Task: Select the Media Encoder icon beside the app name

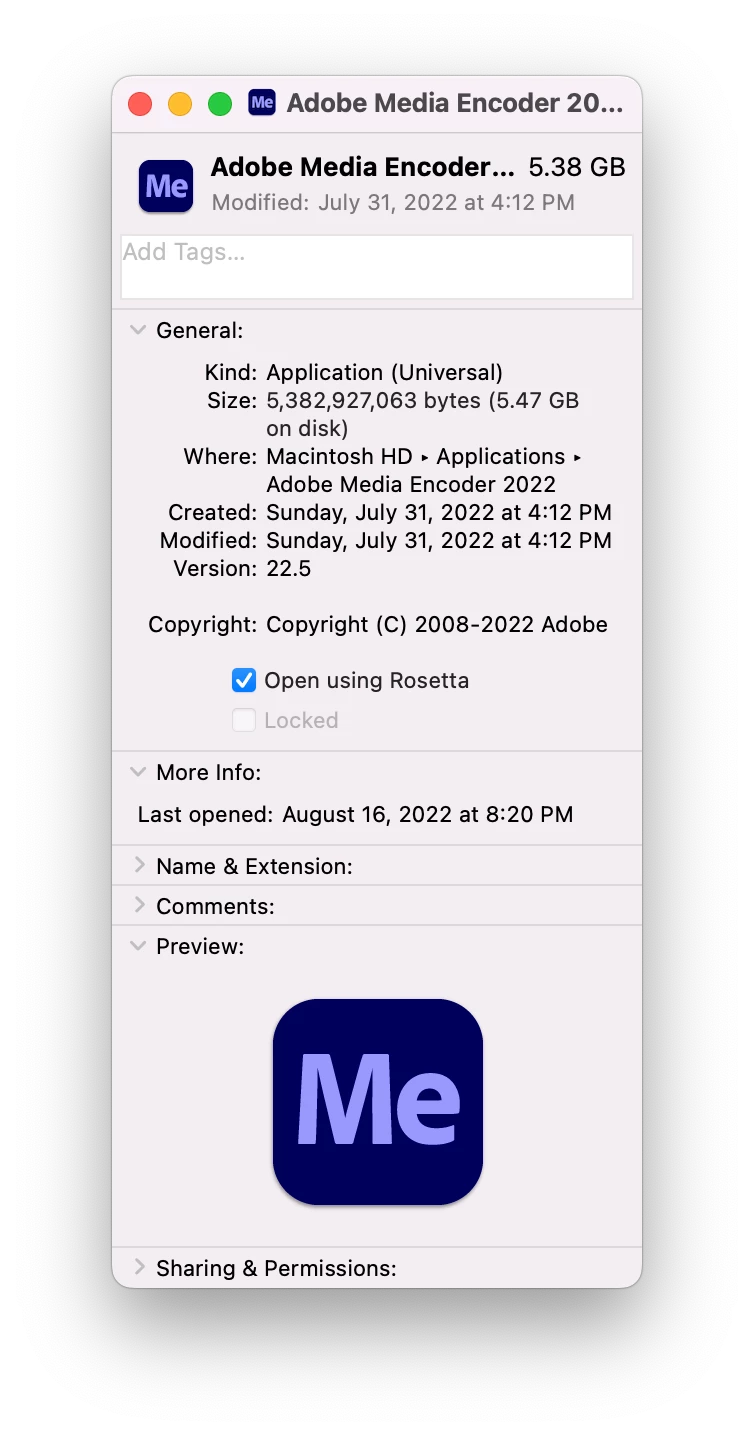Action: [166, 186]
